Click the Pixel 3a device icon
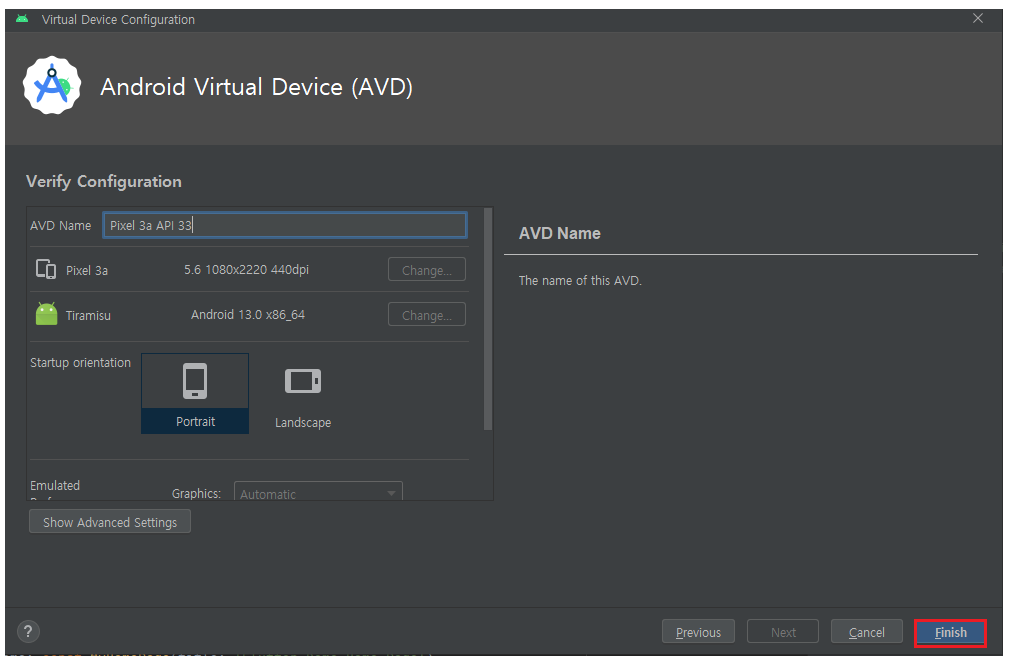Screen dimensions: 1012x665 pos(46,269)
